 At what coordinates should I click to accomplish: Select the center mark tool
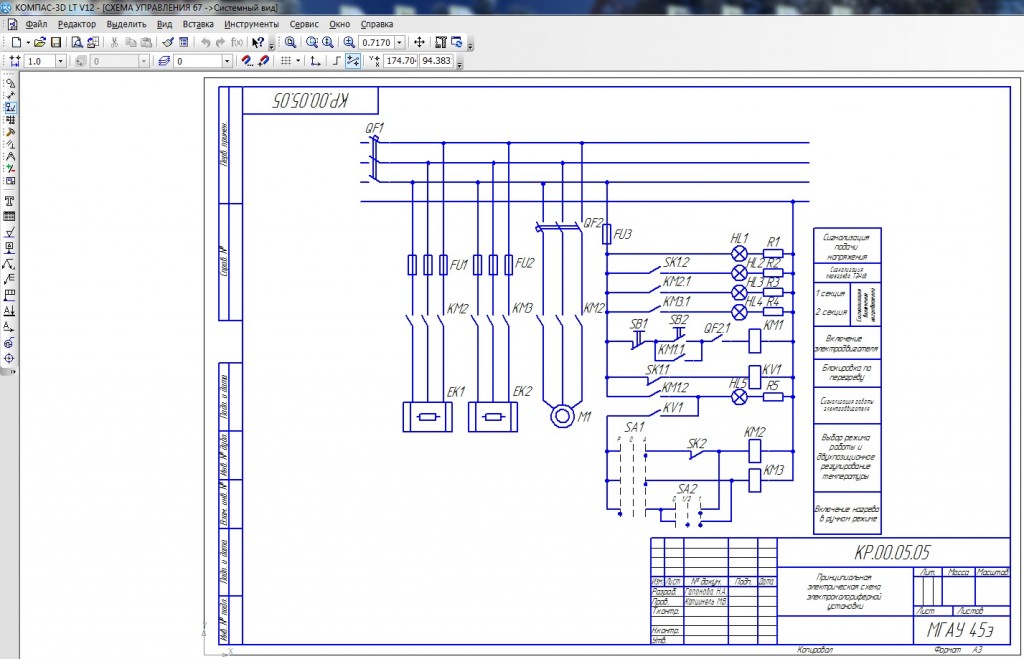pyautogui.click(x=9, y=358)
